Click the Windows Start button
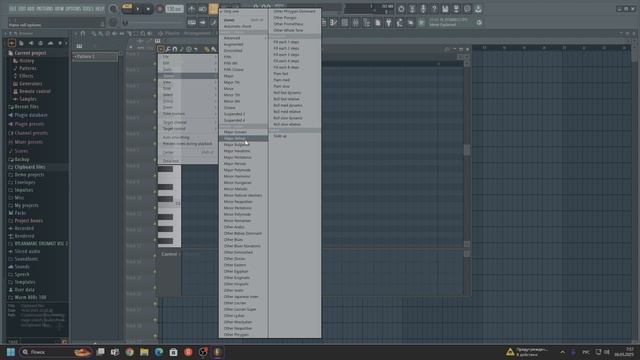 click(x=11, y=352)
